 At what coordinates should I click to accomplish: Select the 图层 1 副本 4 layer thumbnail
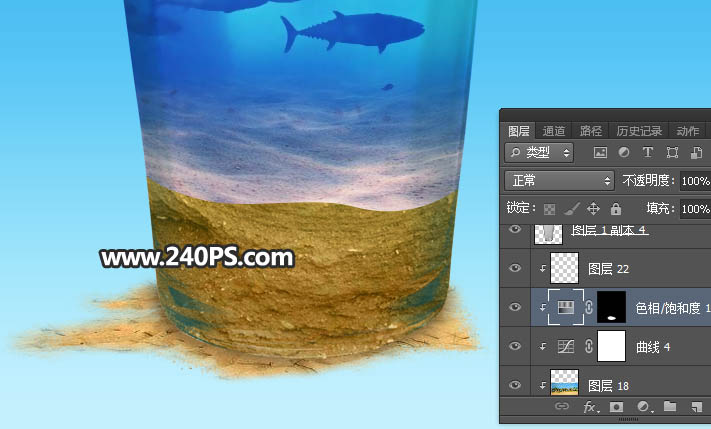click(549, 234)
